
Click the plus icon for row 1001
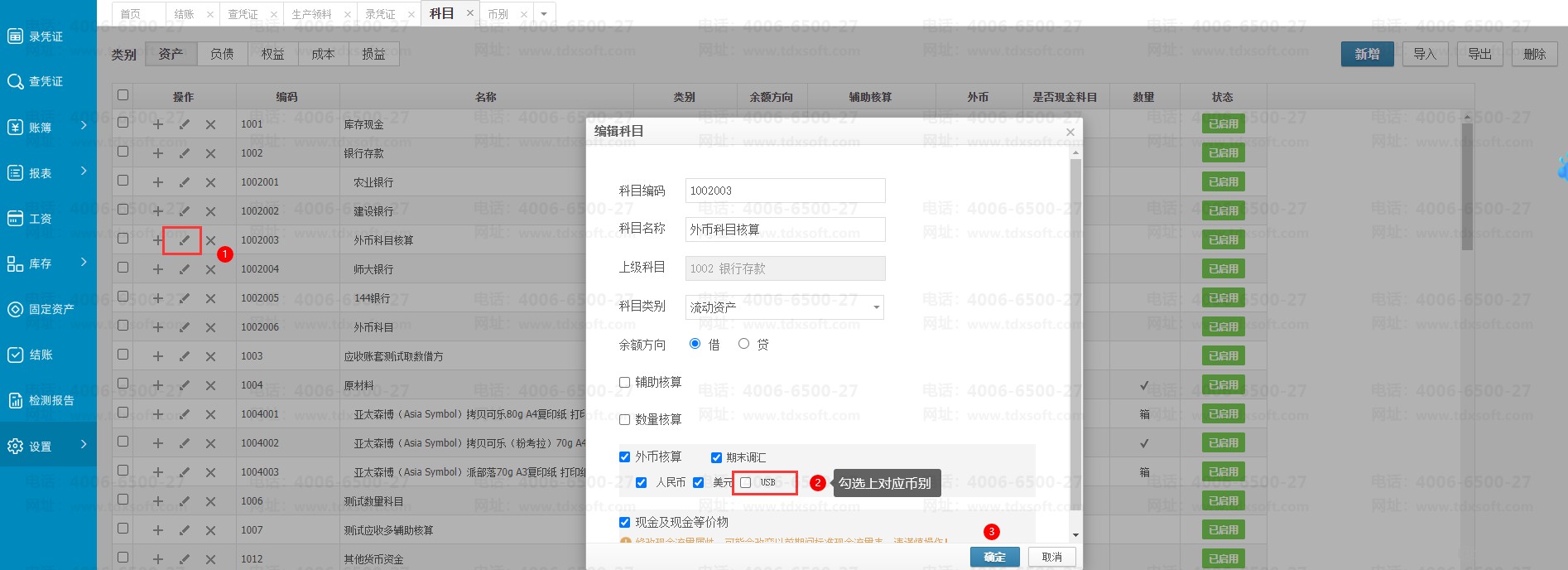[x=157, y=124]
